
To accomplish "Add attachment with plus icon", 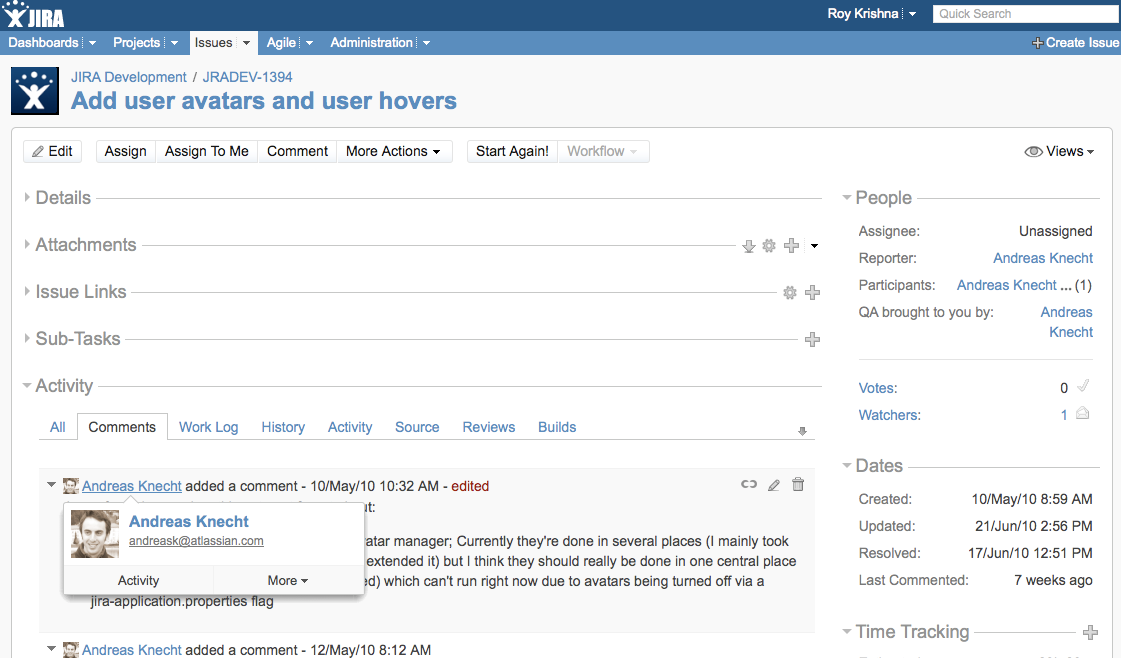I will click(x=791, y=246).
